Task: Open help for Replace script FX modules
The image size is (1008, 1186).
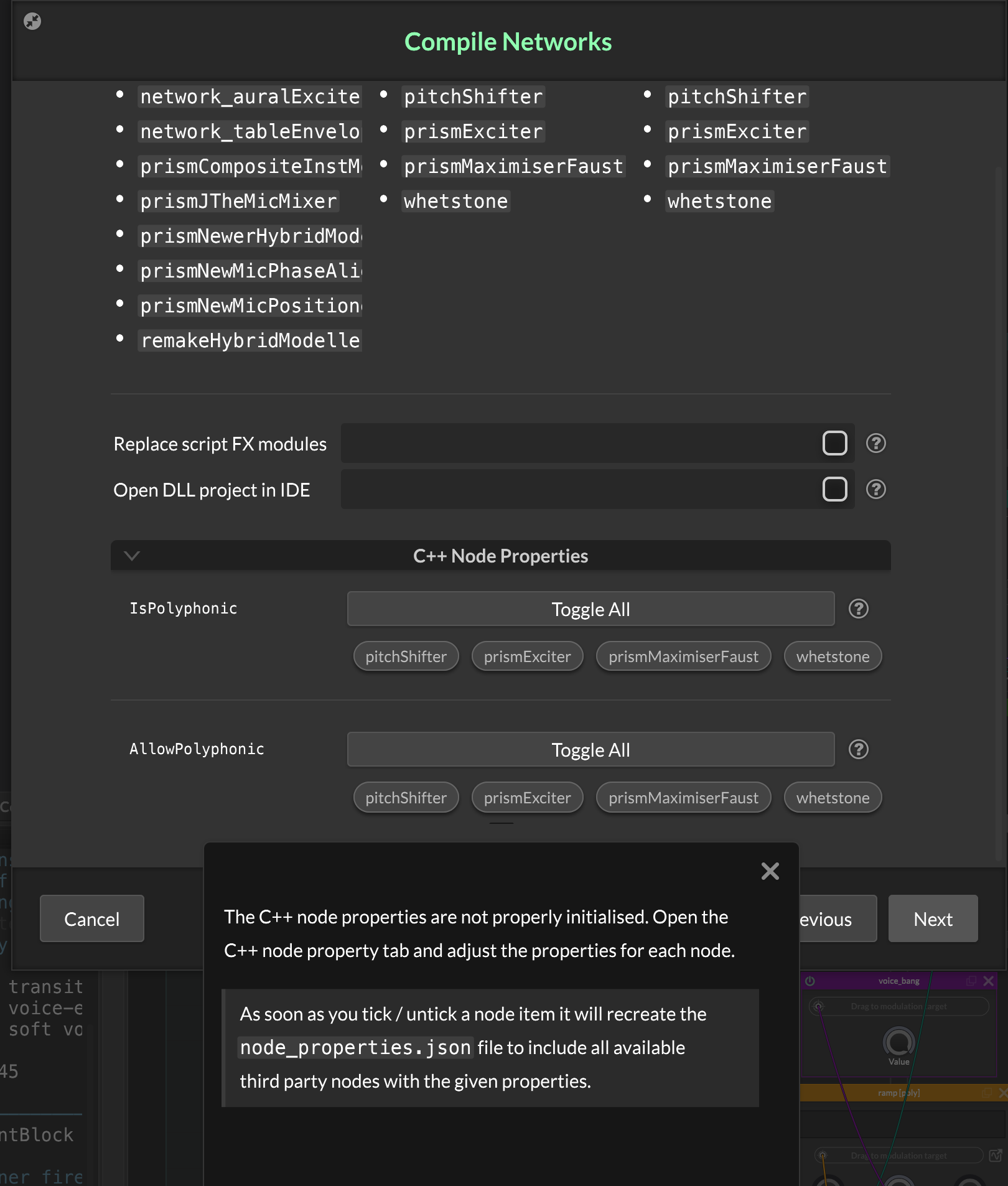Action: pos(875,443)
